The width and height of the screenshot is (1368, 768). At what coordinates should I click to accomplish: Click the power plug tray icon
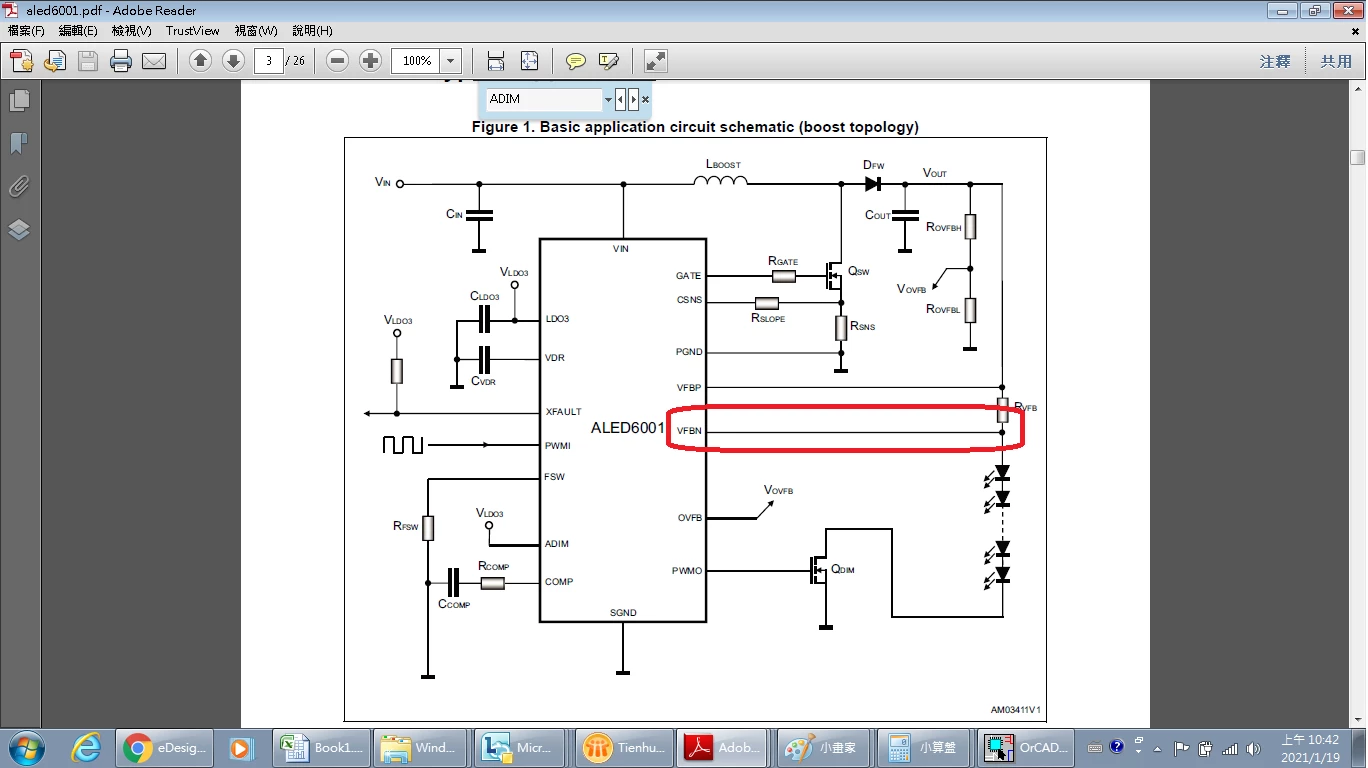point(1205,748)
